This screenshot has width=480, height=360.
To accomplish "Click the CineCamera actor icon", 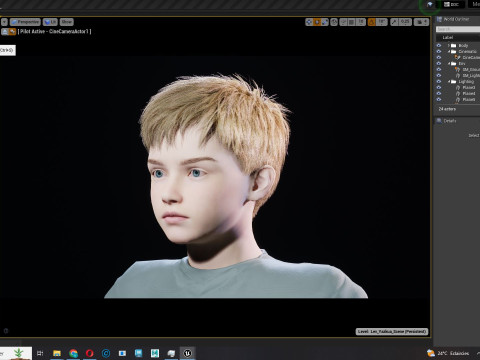I will 458,57.
